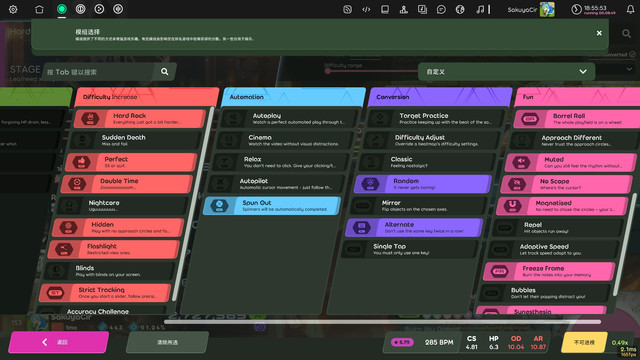Enable the Sudden Death mod

tap(136, 140)
